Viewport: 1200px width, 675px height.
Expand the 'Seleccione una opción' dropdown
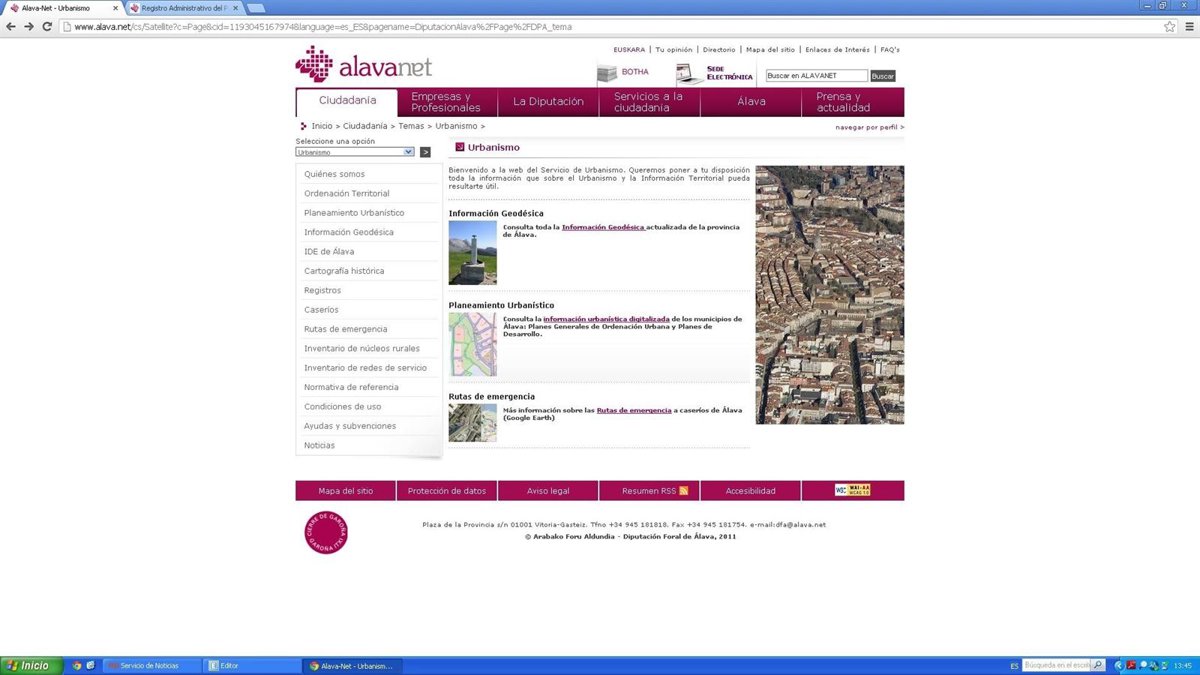pos(408,152)
